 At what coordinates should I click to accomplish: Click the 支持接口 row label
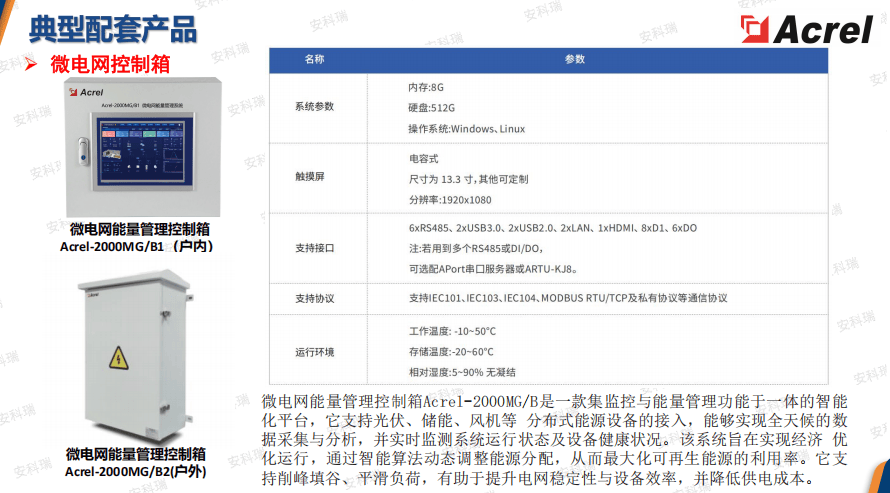pos(314,248)
